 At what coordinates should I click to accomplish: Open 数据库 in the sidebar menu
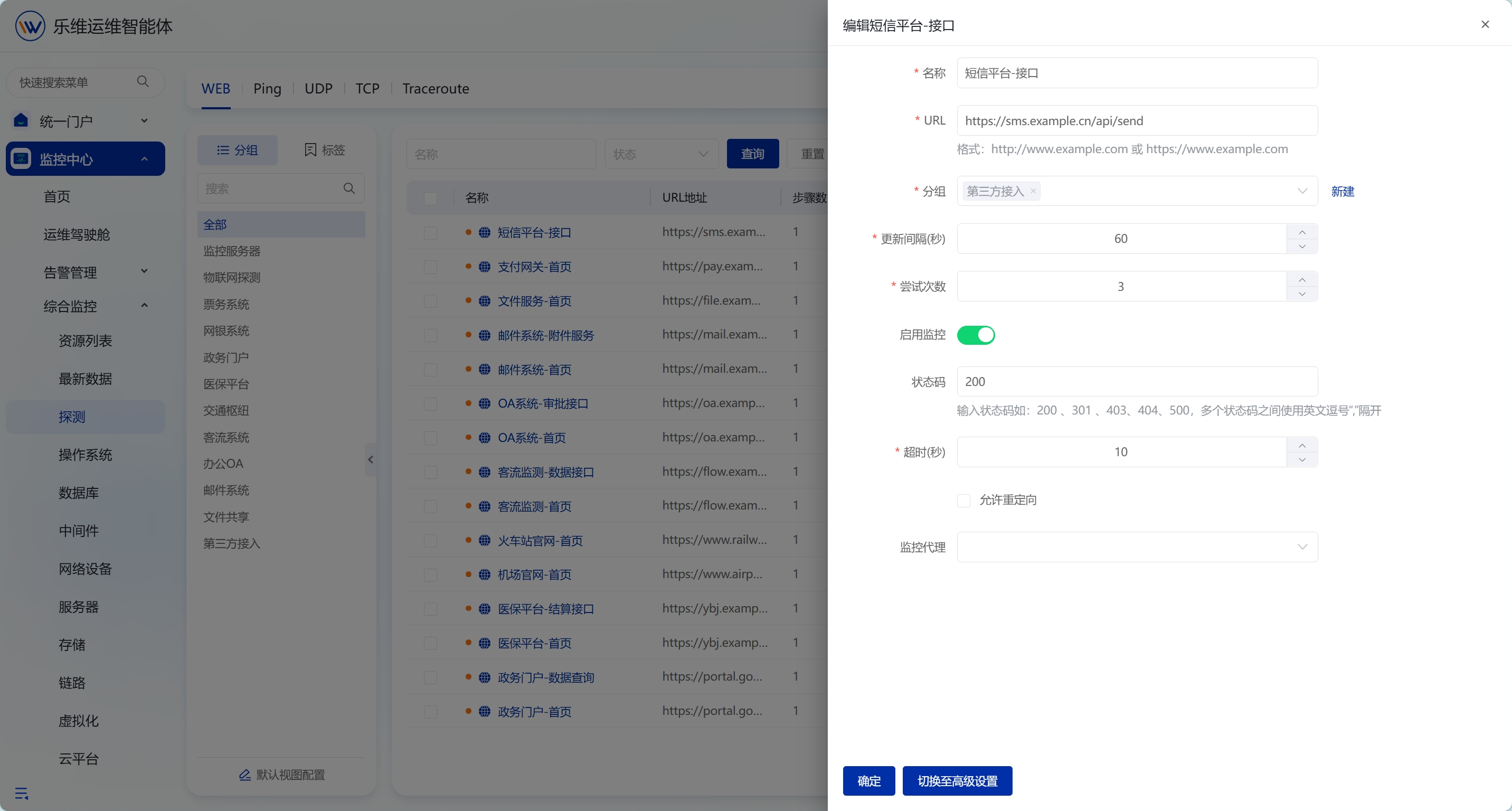tap(79, 492)
